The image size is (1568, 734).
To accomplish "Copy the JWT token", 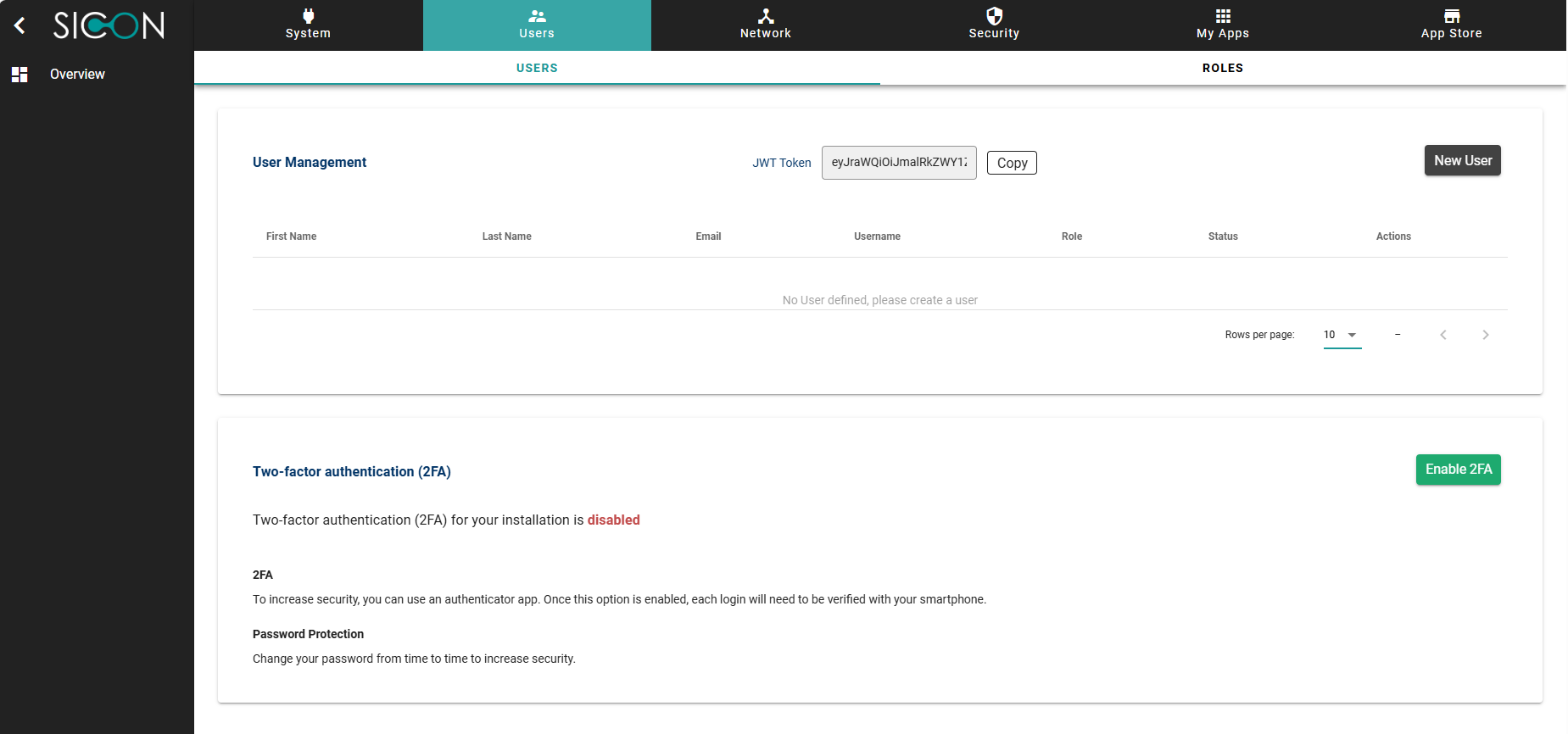I will [x=1011, y=163].
